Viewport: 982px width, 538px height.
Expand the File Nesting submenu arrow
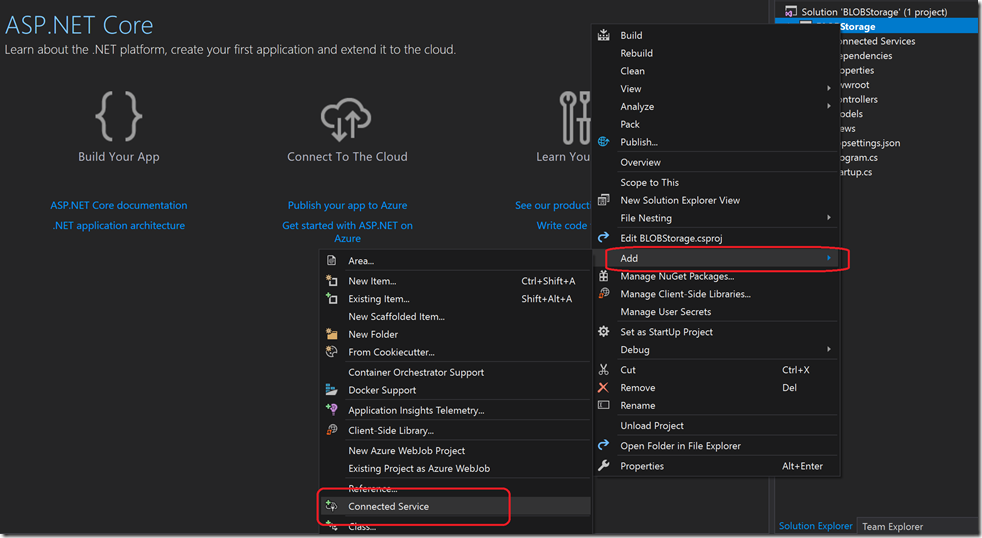point(829,217)
